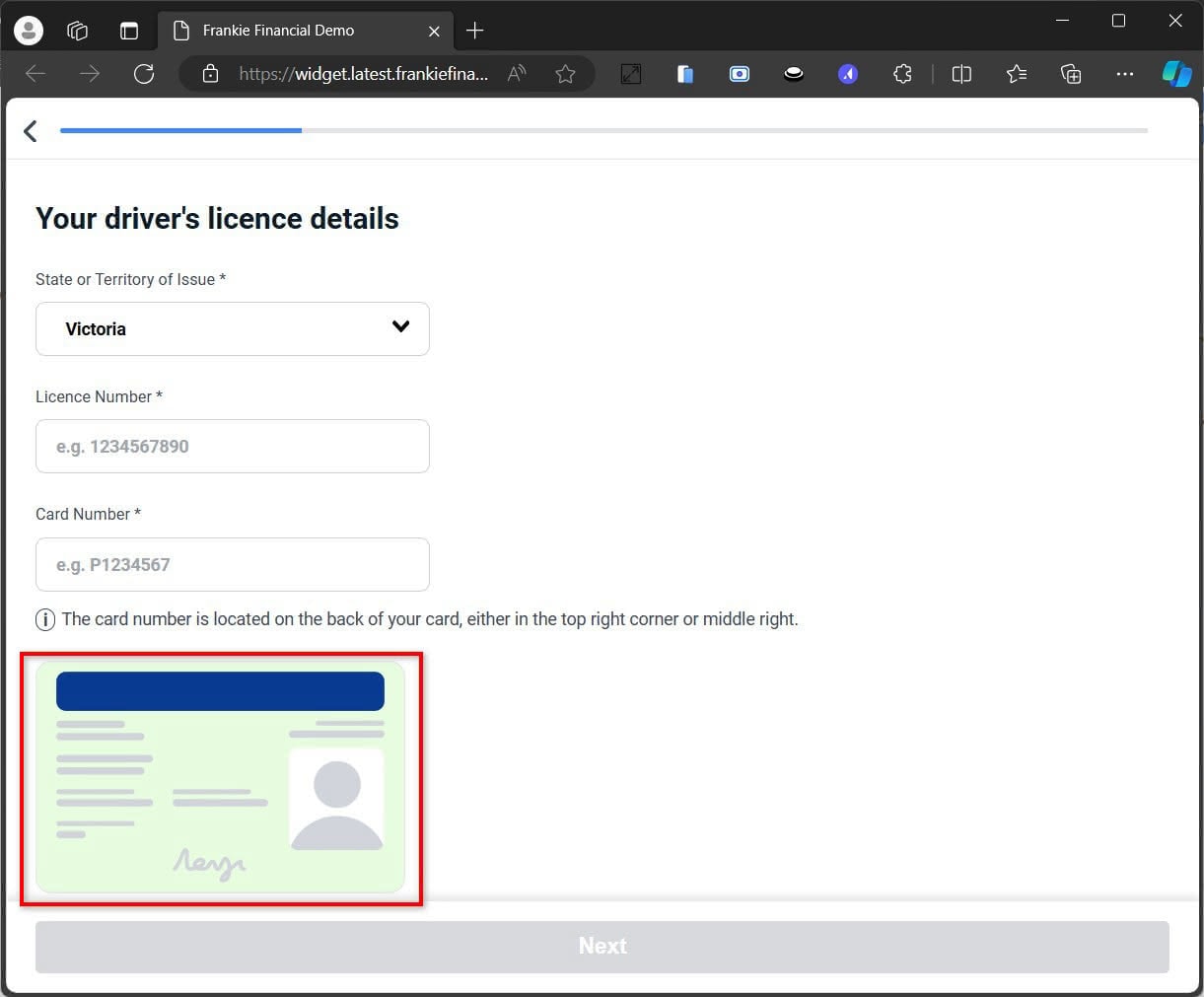Click the screenshot capture extension icon
This screenshot has width=1204, height=997.
coord(739,73)
